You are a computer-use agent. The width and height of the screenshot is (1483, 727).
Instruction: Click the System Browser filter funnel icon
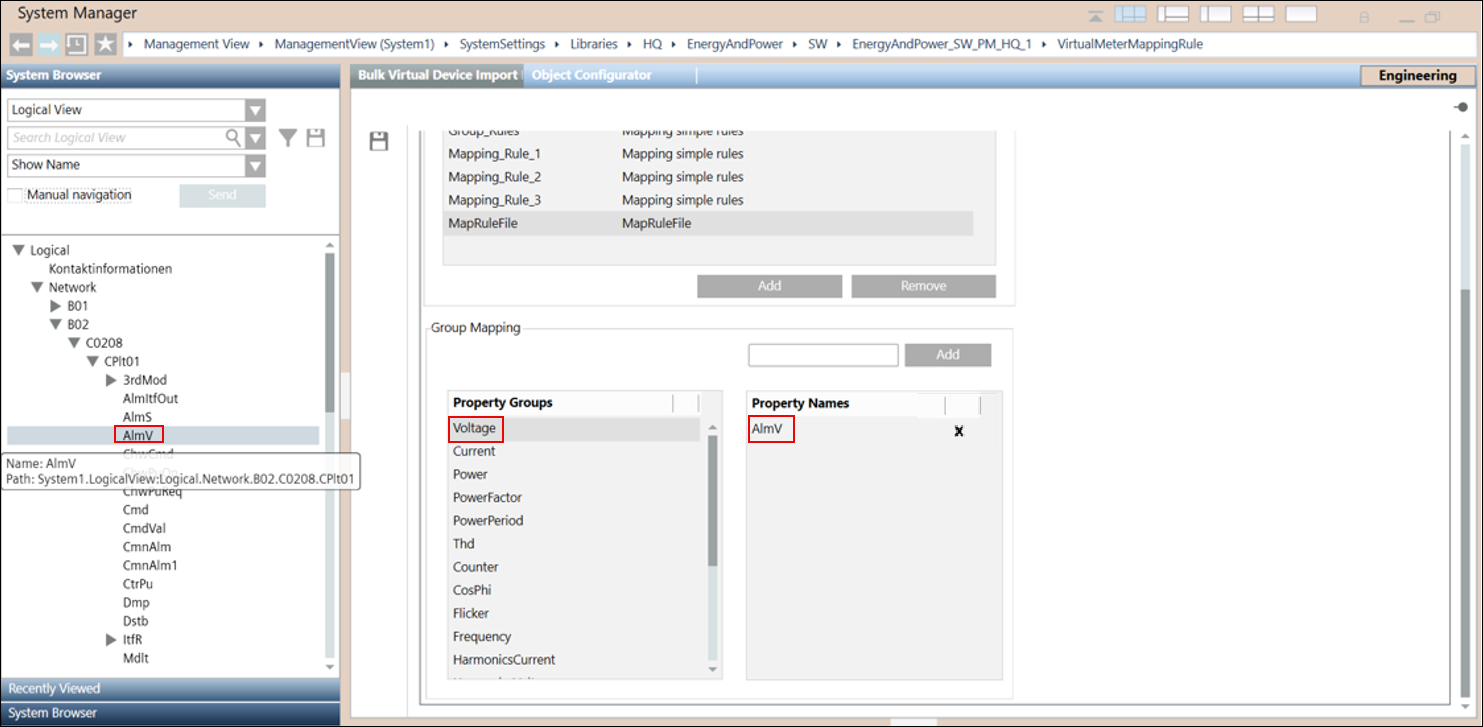(287, 138)
